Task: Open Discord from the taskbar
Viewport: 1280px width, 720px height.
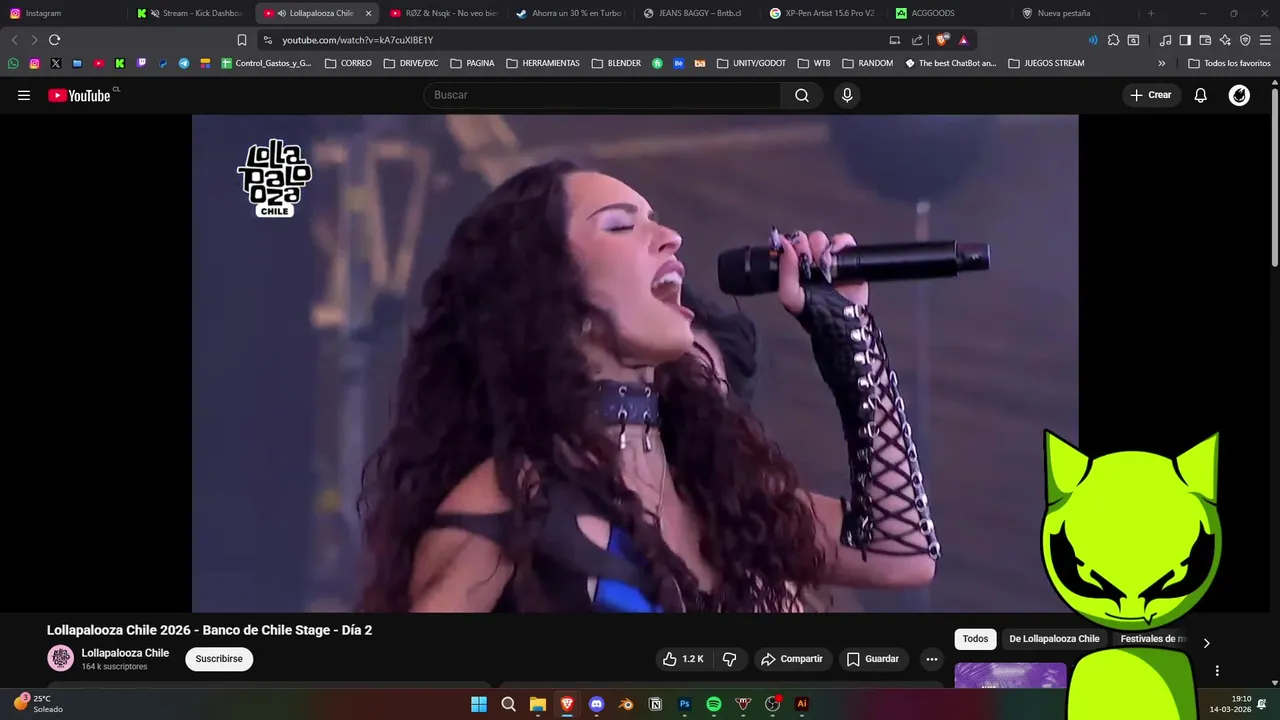Action: pyautogui.click(x=597, y=704)
